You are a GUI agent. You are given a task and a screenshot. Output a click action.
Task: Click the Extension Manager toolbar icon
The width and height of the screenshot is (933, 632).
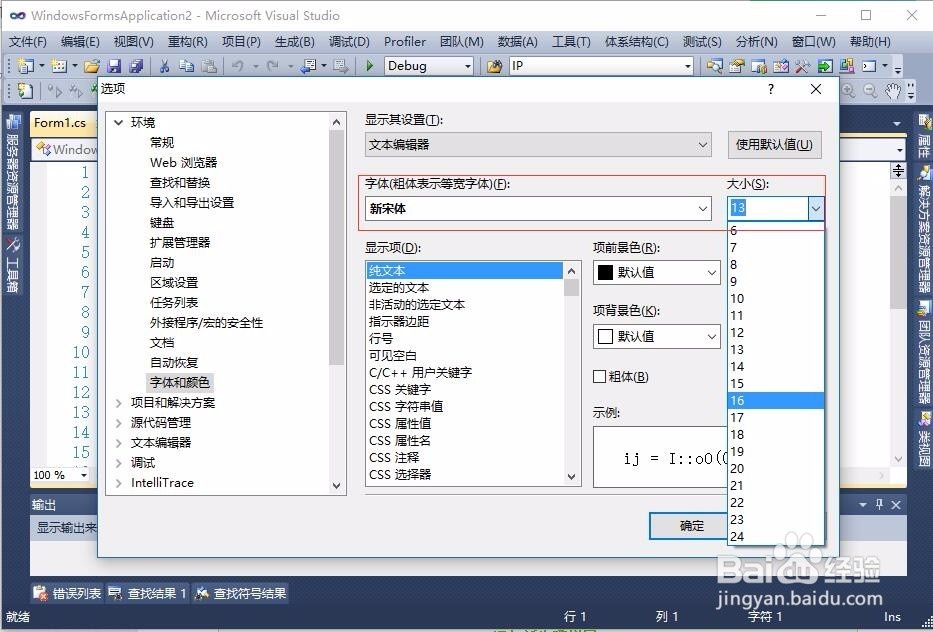tap(847, 66)
